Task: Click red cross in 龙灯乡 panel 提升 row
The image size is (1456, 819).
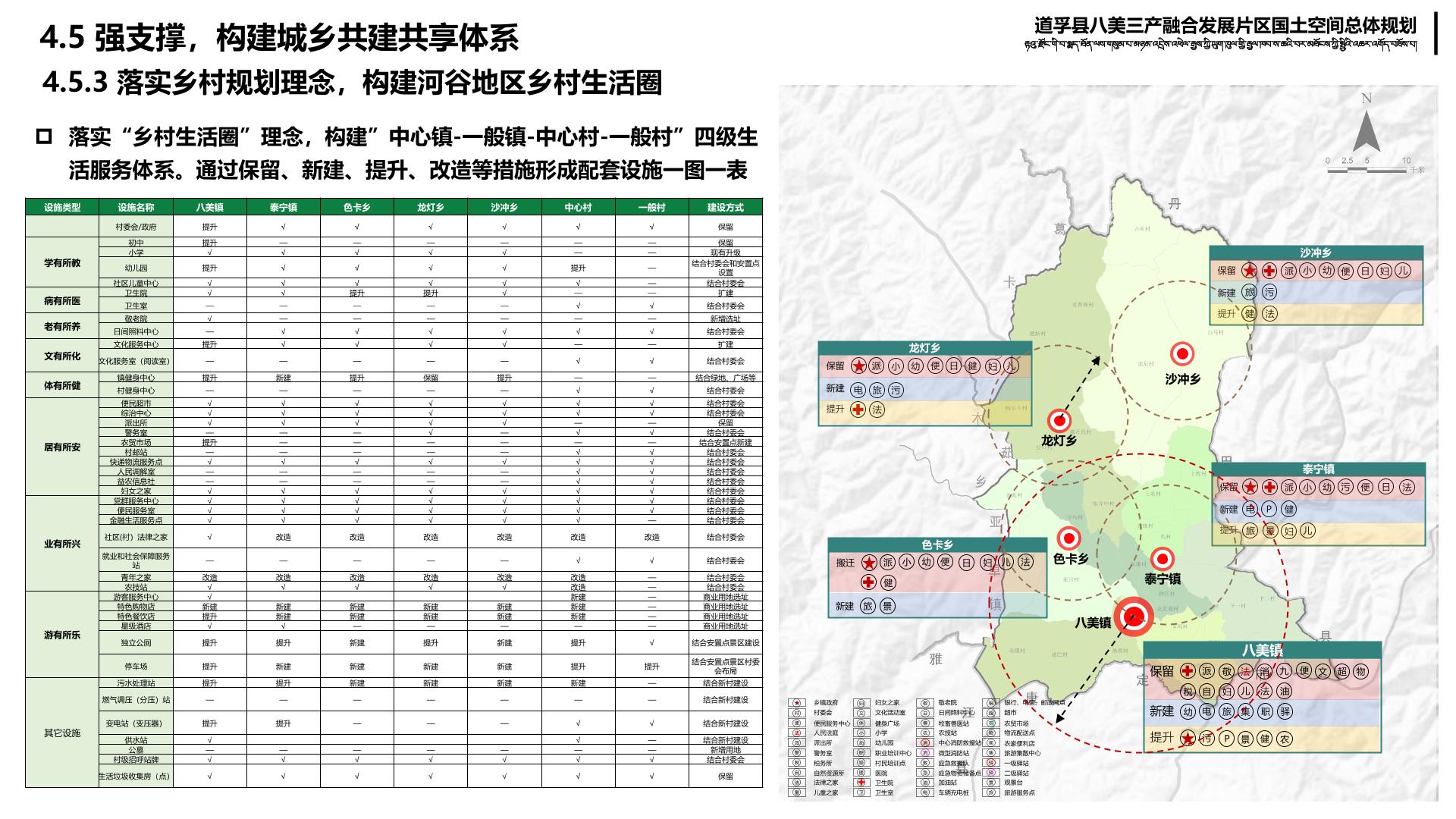Action: pos(858,409)
